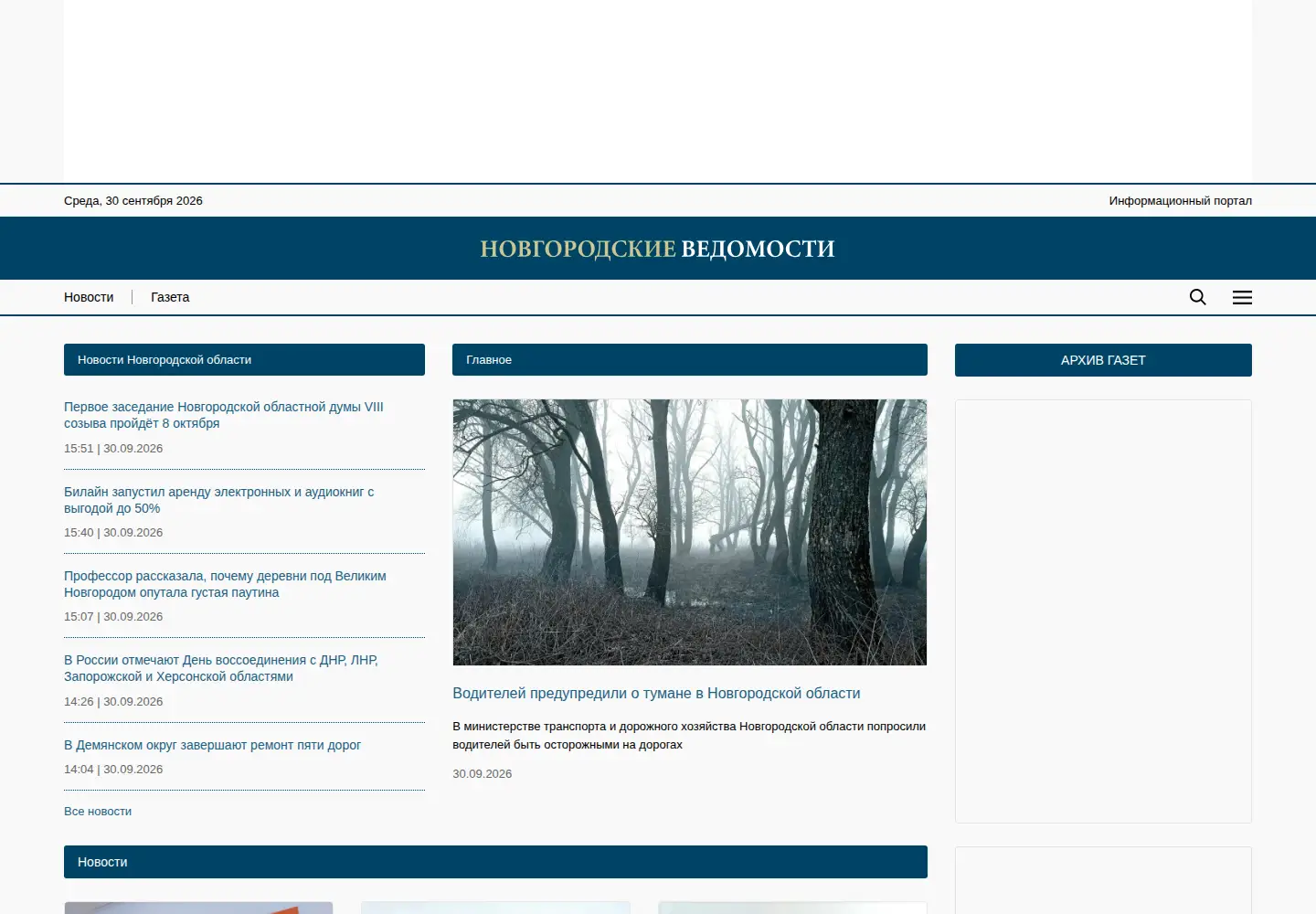Open article about густая паутина near Великий Новгород

225,584
